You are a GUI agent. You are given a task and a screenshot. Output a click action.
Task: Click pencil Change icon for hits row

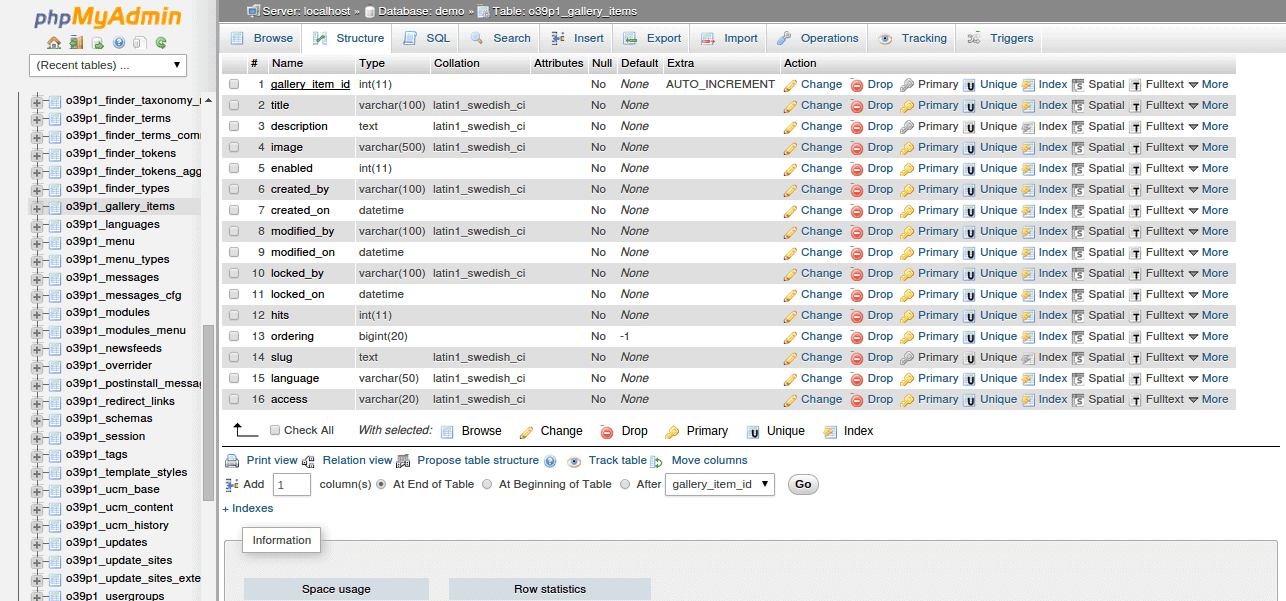pos(790,316)
